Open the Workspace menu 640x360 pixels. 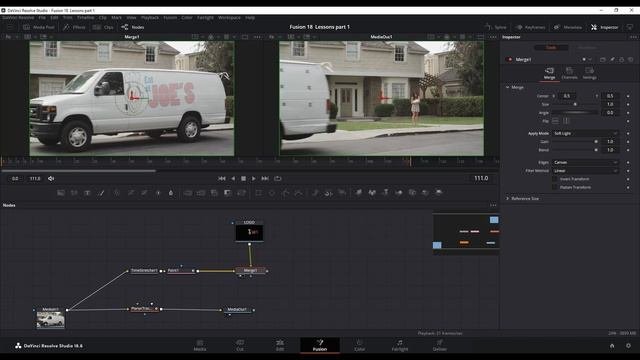coord(229,18)
